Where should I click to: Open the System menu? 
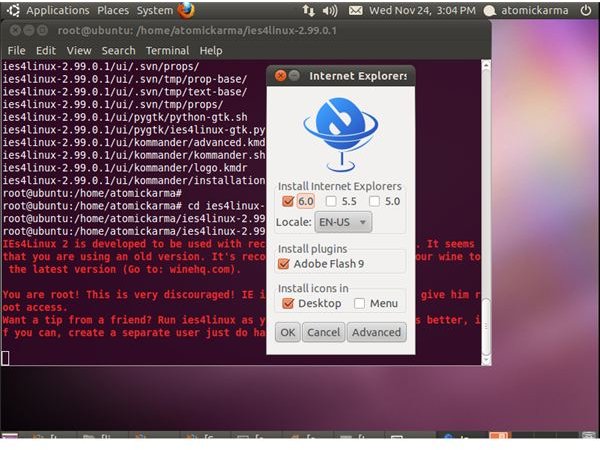[155, 10]
